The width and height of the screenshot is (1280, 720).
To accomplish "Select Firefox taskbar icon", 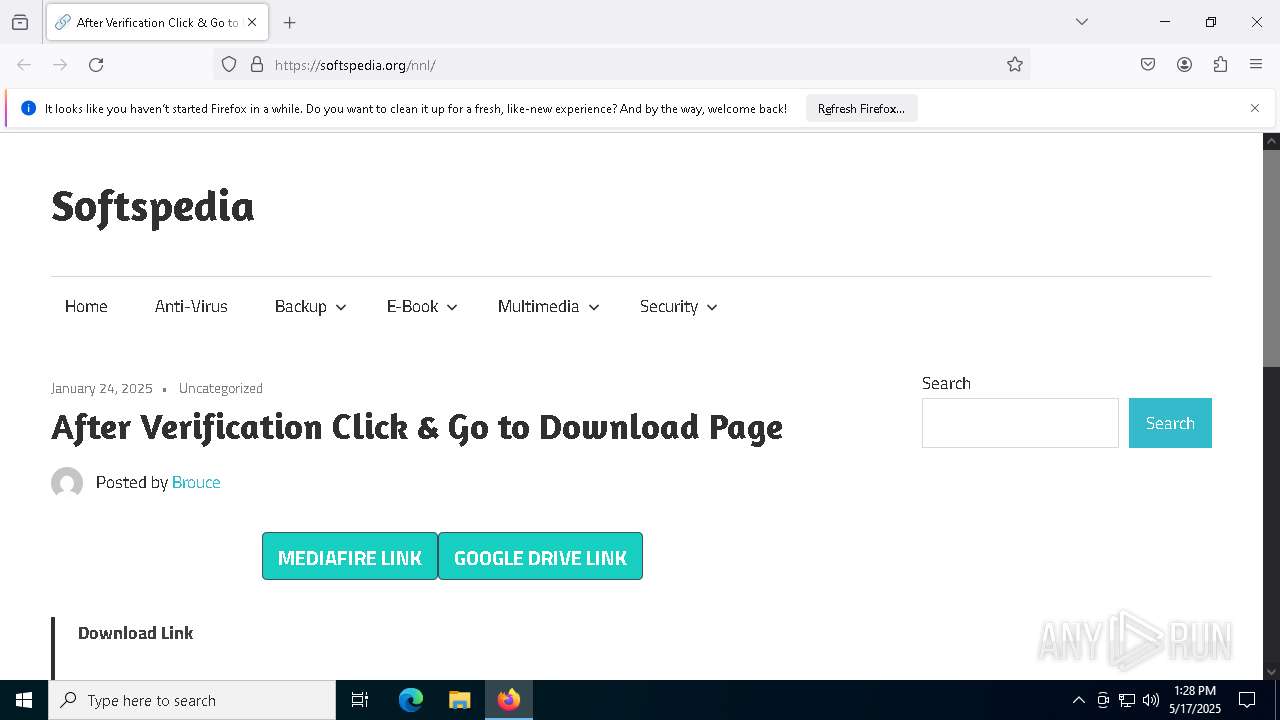I will pyautogui.click(x=509, y=700).
